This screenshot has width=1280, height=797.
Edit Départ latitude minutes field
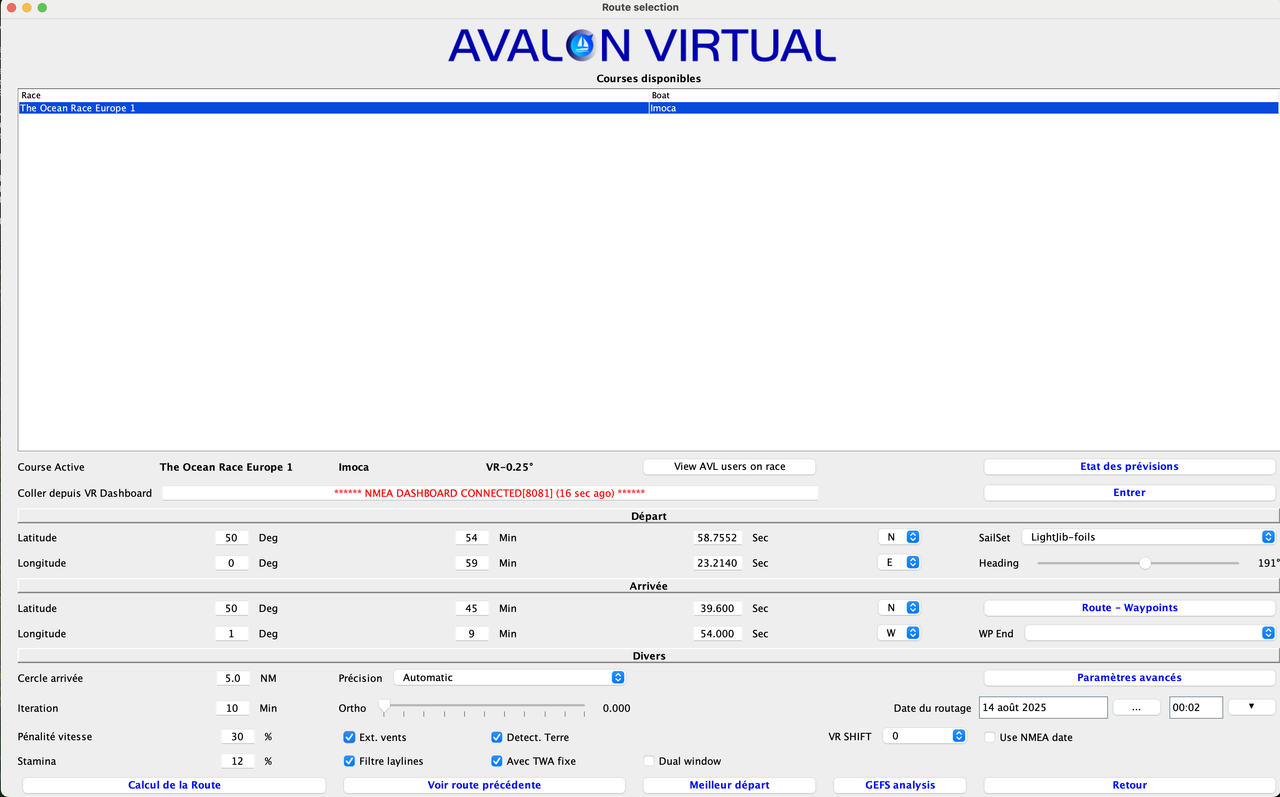coord(471,538)
